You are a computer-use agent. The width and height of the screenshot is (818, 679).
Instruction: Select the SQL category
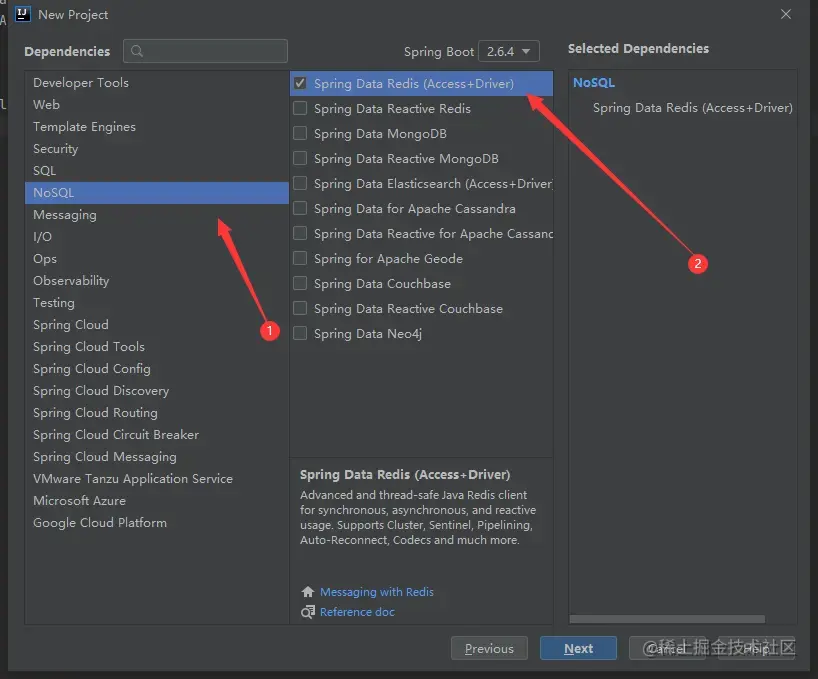coord(157,171)
